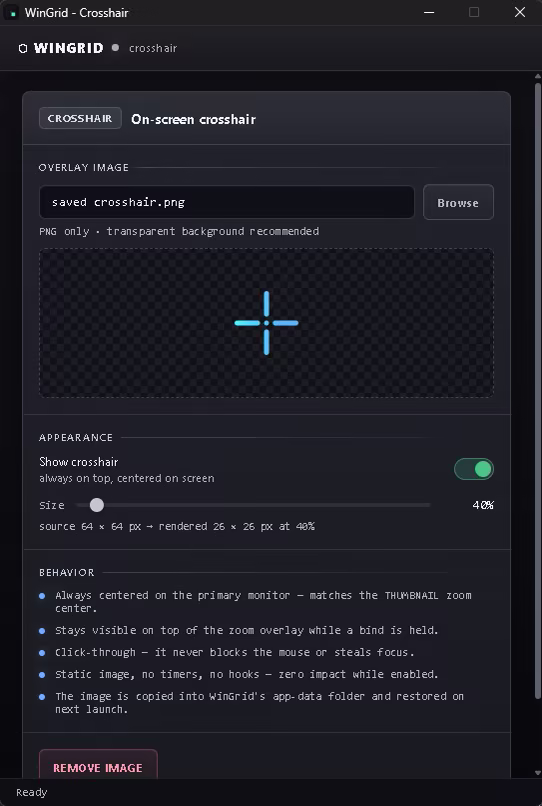Click the WinGrid hexagon logo icon

[23, 48]
